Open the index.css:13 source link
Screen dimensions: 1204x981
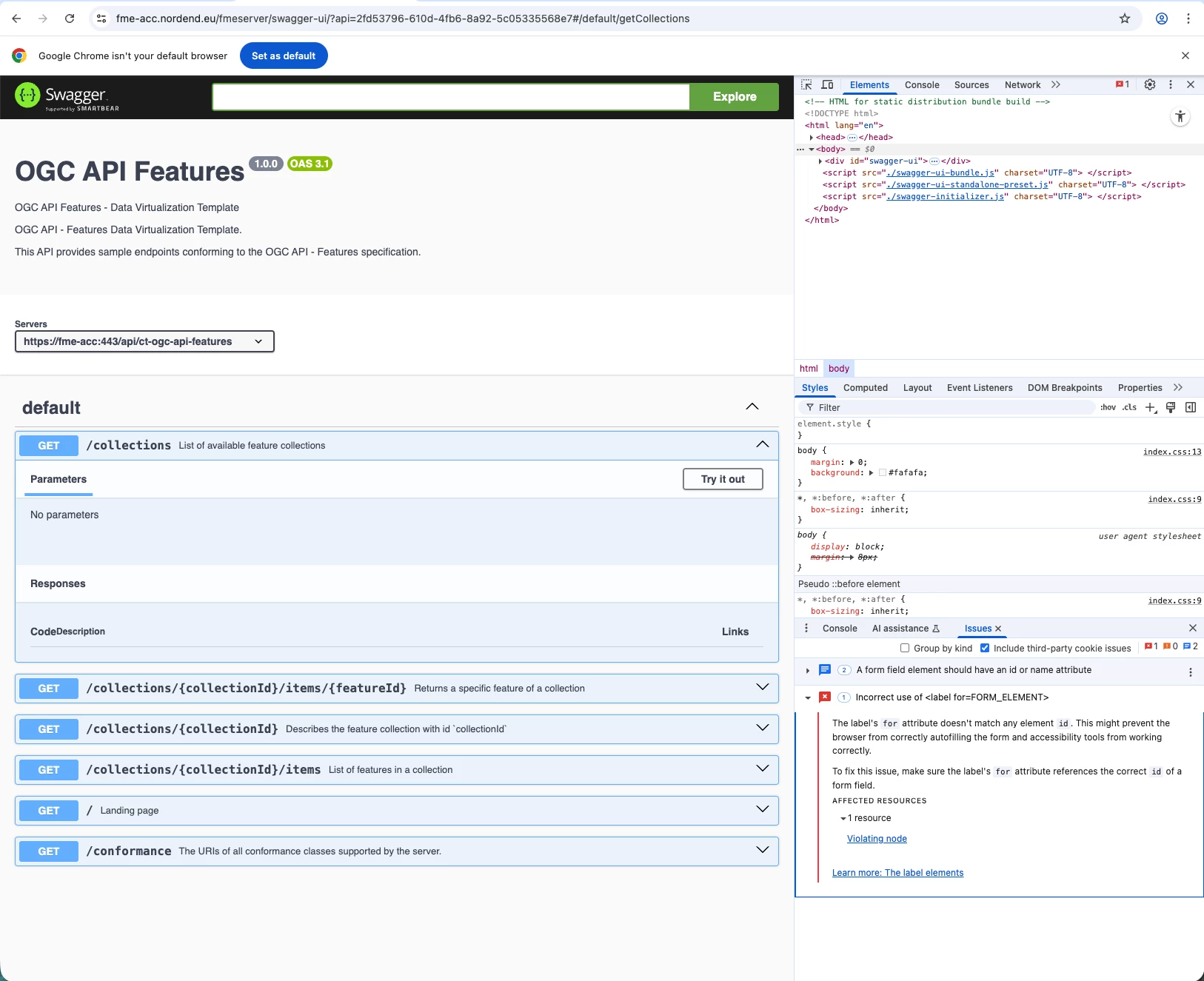coord(1172,452)
